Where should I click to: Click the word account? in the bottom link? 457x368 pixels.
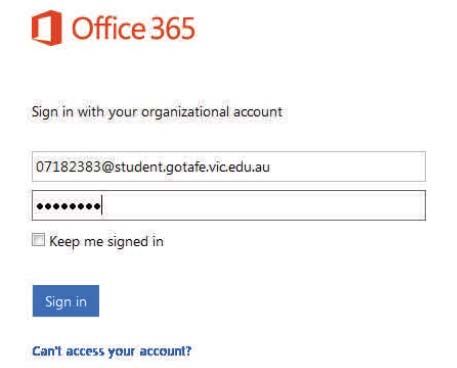click(165, 351)
